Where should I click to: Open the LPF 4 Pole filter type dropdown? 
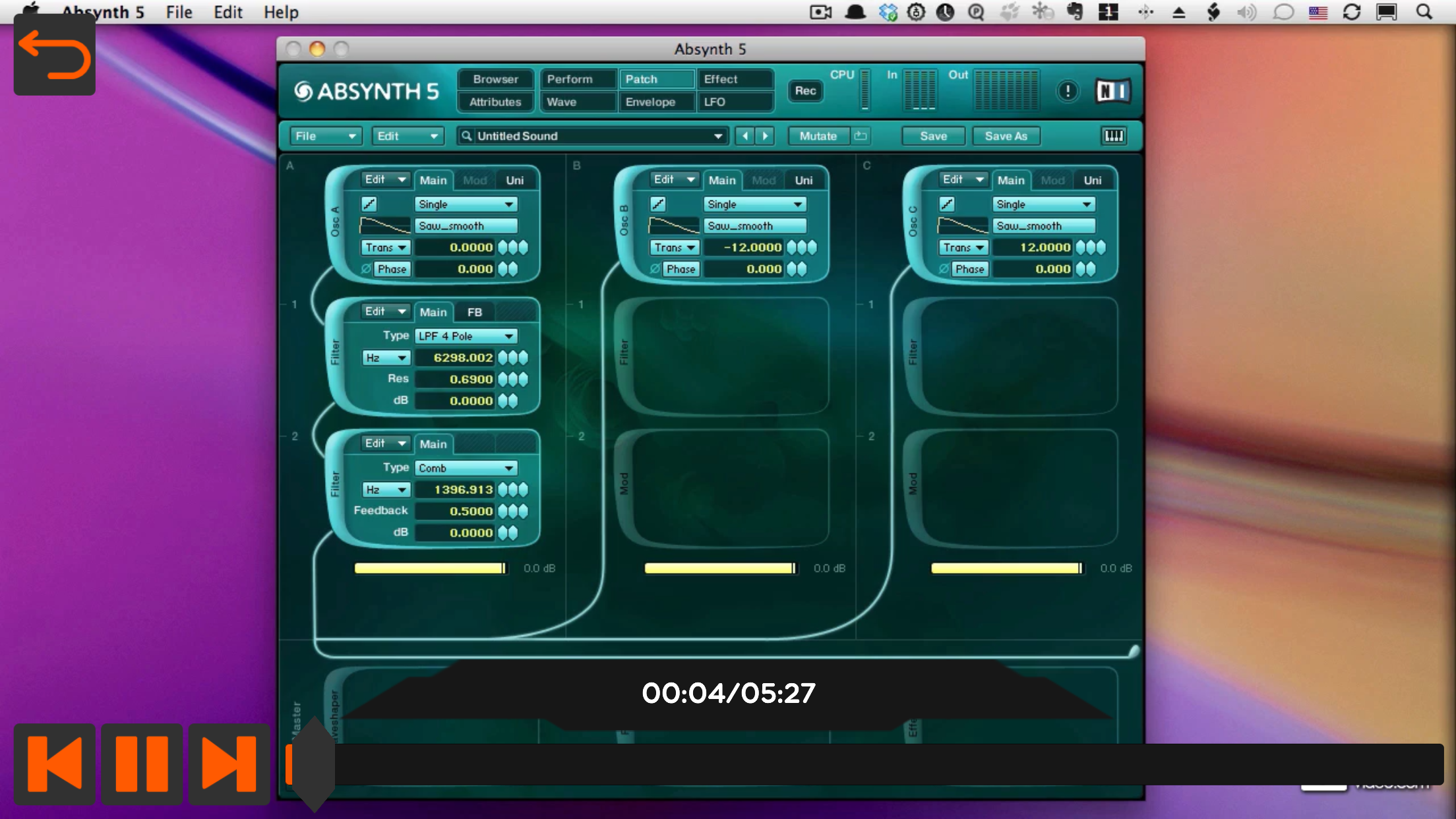[x=466, y=336]
